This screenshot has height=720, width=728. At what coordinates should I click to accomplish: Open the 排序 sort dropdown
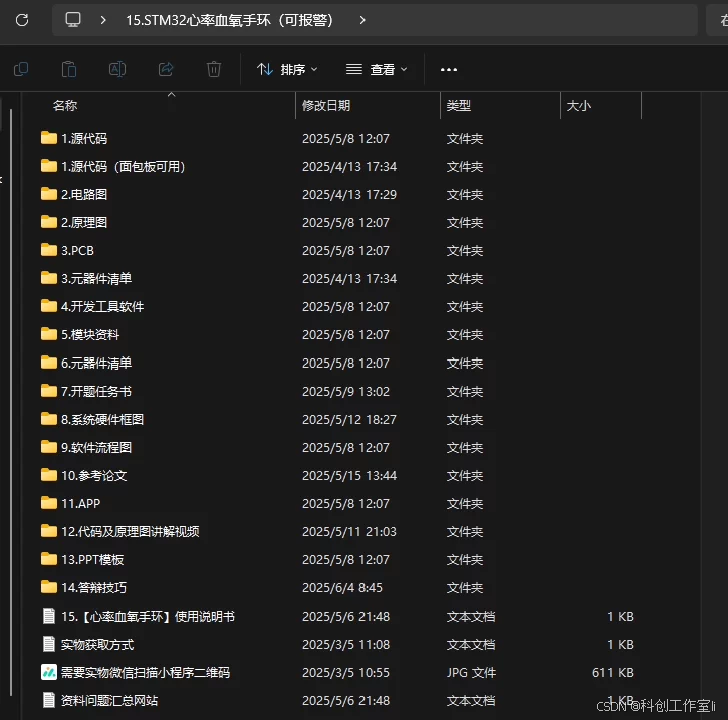[287, 70]
